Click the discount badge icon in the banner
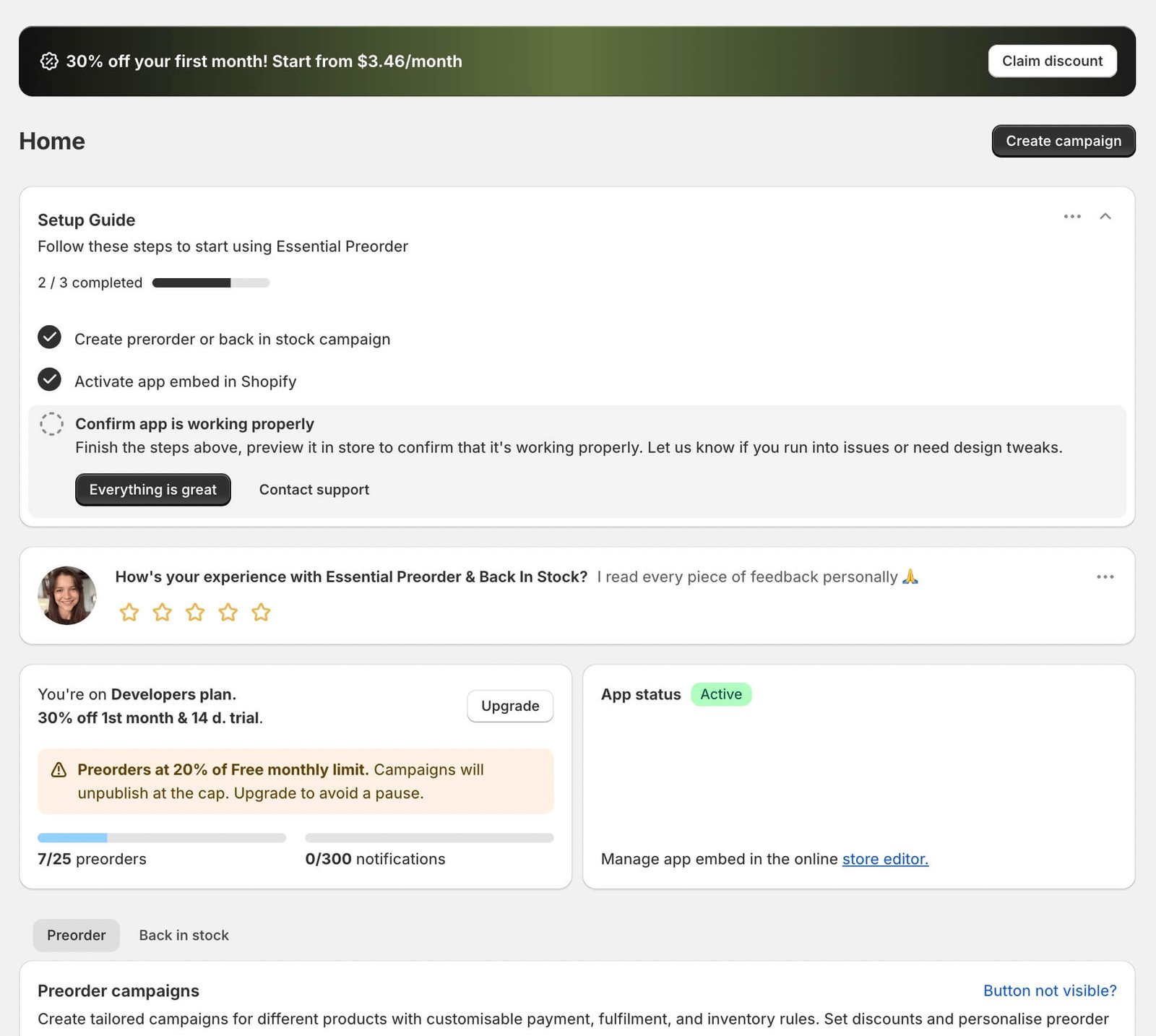 pyautogui.click(x=49, y=61)
